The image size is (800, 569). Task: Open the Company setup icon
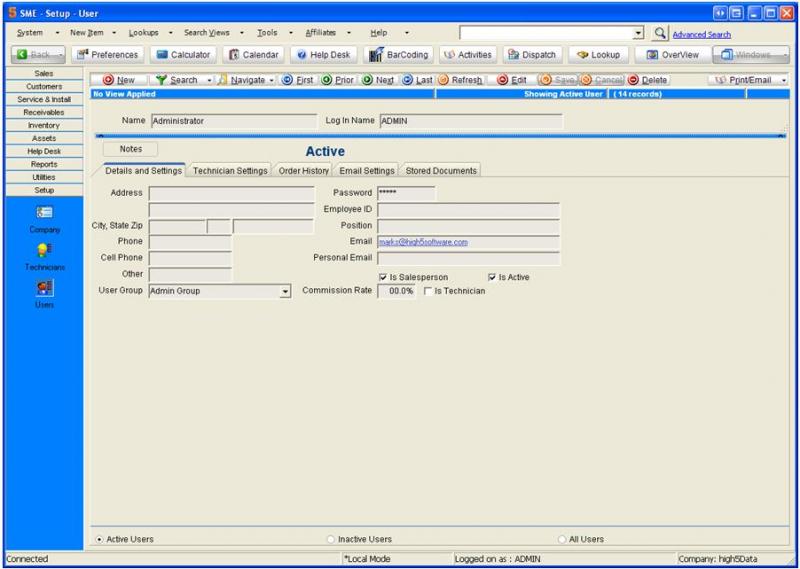44,219
